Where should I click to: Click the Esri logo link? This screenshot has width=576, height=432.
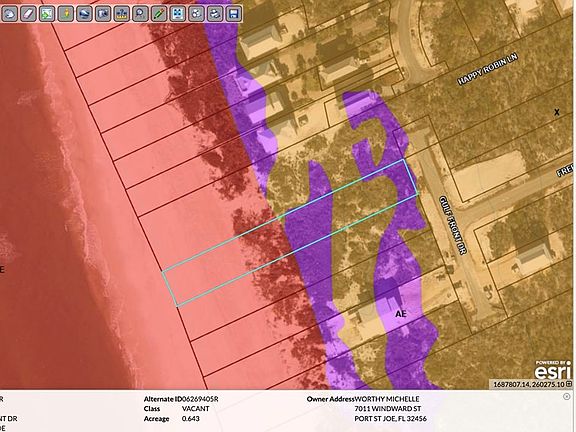pos(553,370)
